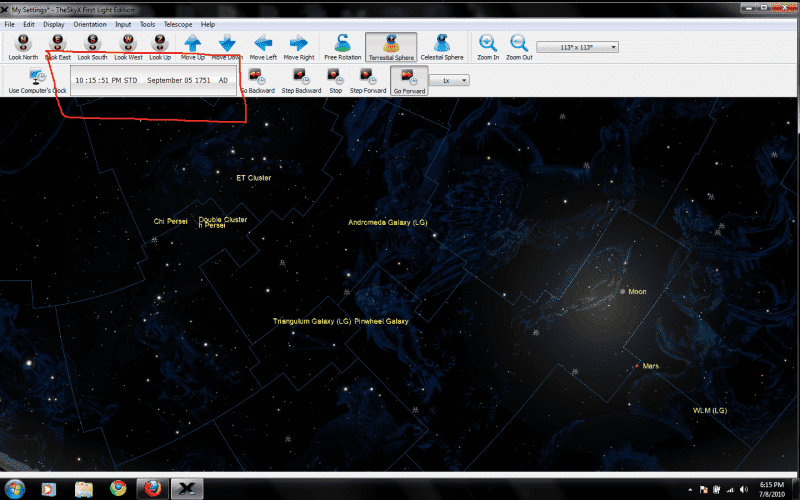Viewport: 800px width, 500px height.
Task: Open the Orientation menu
Action: 90,23
